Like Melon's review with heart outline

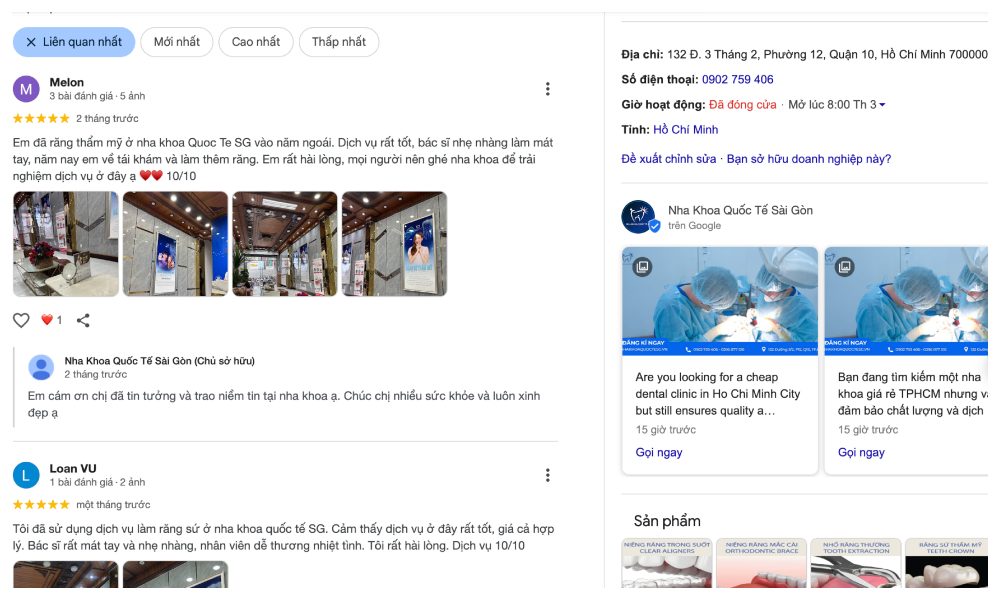(x=21, y=320)
